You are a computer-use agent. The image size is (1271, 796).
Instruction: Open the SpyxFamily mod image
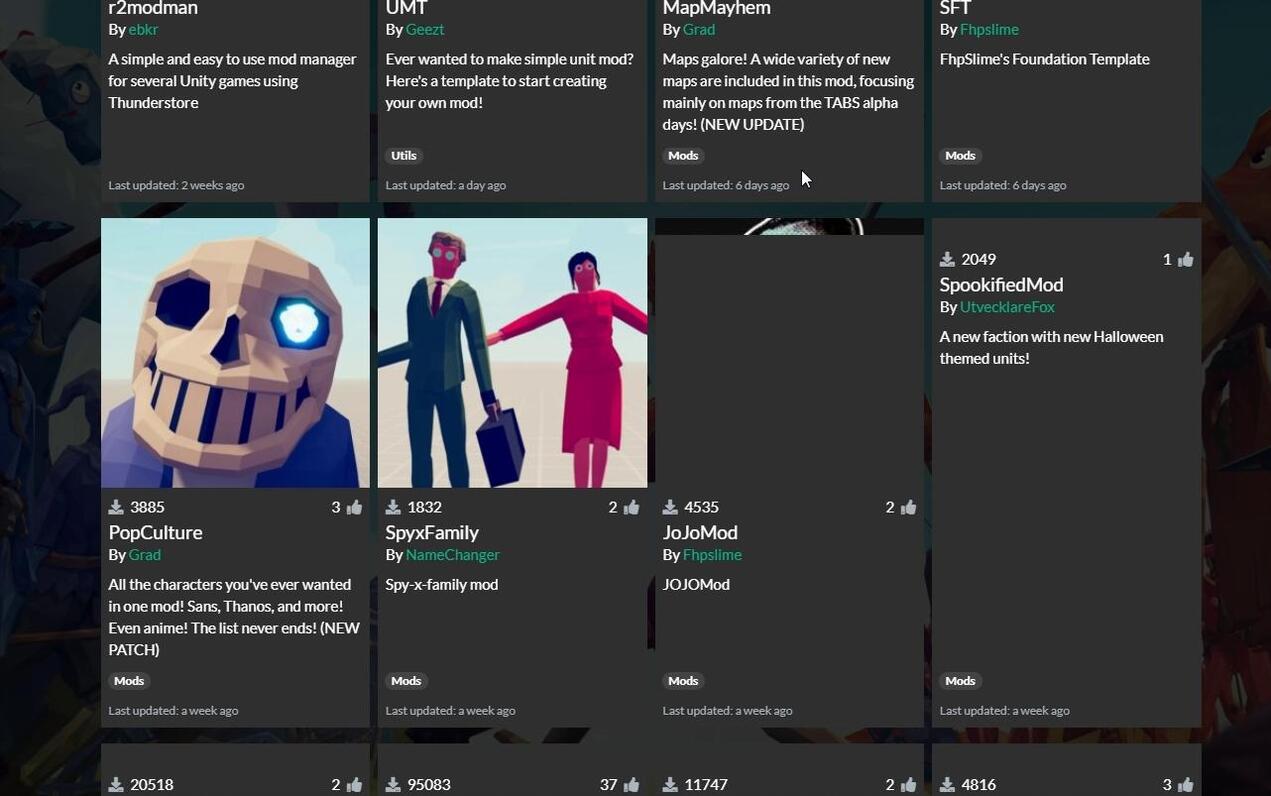[512, 353]
